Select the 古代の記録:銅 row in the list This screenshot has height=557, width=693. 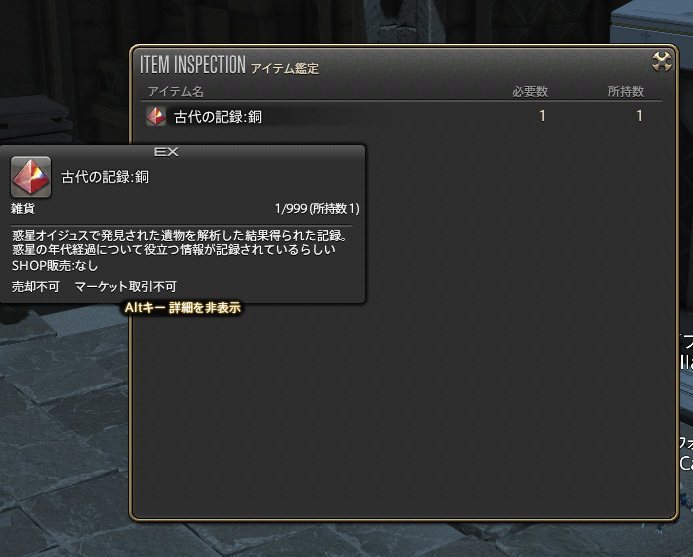(403, 116)
